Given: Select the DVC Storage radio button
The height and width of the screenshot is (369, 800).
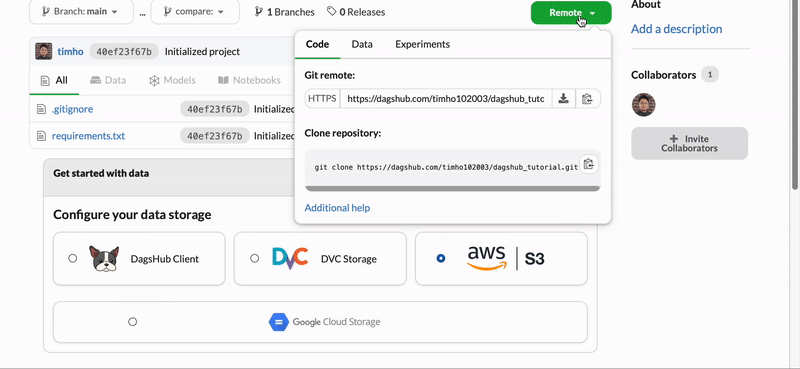Looking at the screenshot, I should click(255, 258).
